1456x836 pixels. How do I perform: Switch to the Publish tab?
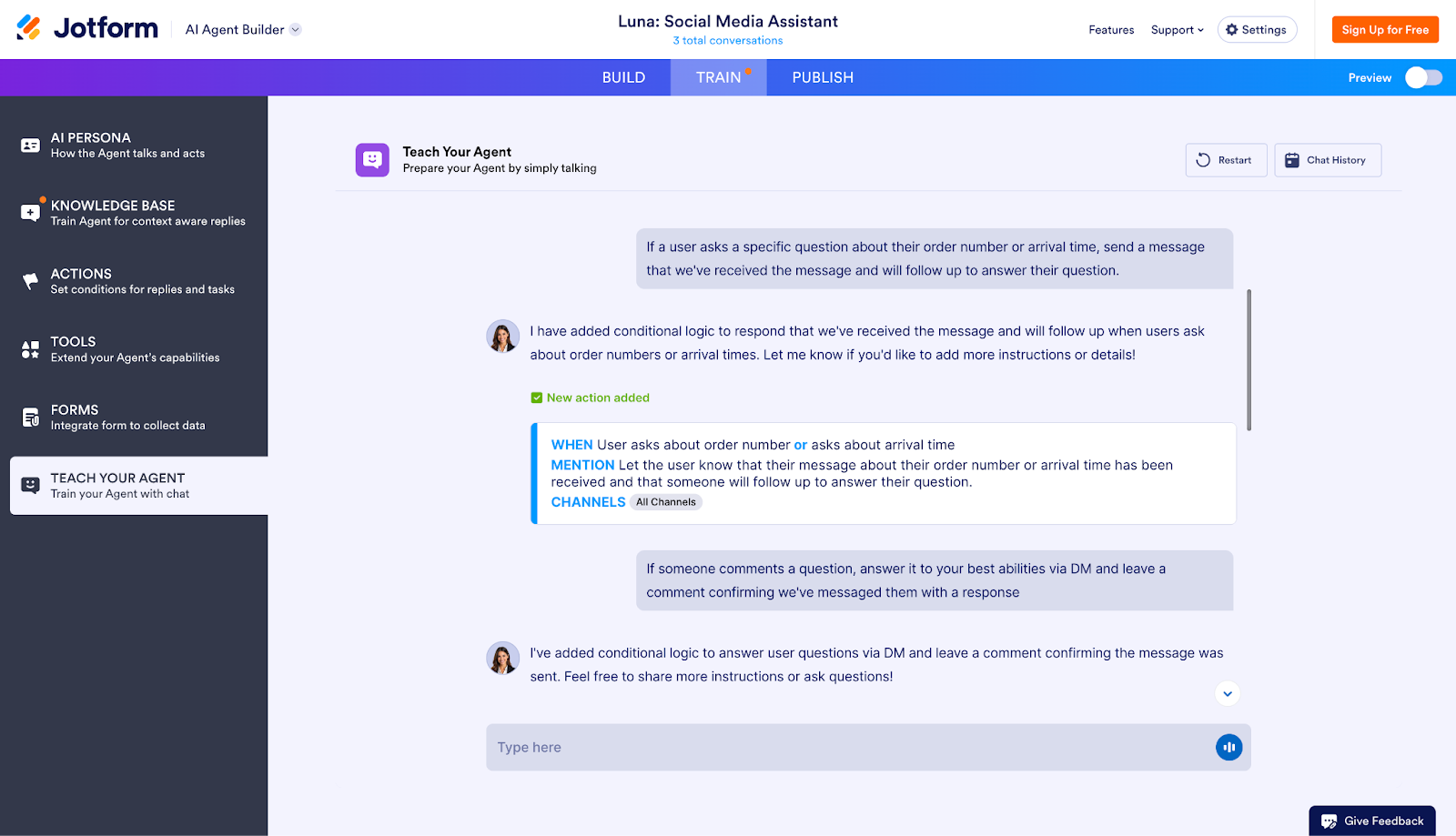[x=822, y=77]
